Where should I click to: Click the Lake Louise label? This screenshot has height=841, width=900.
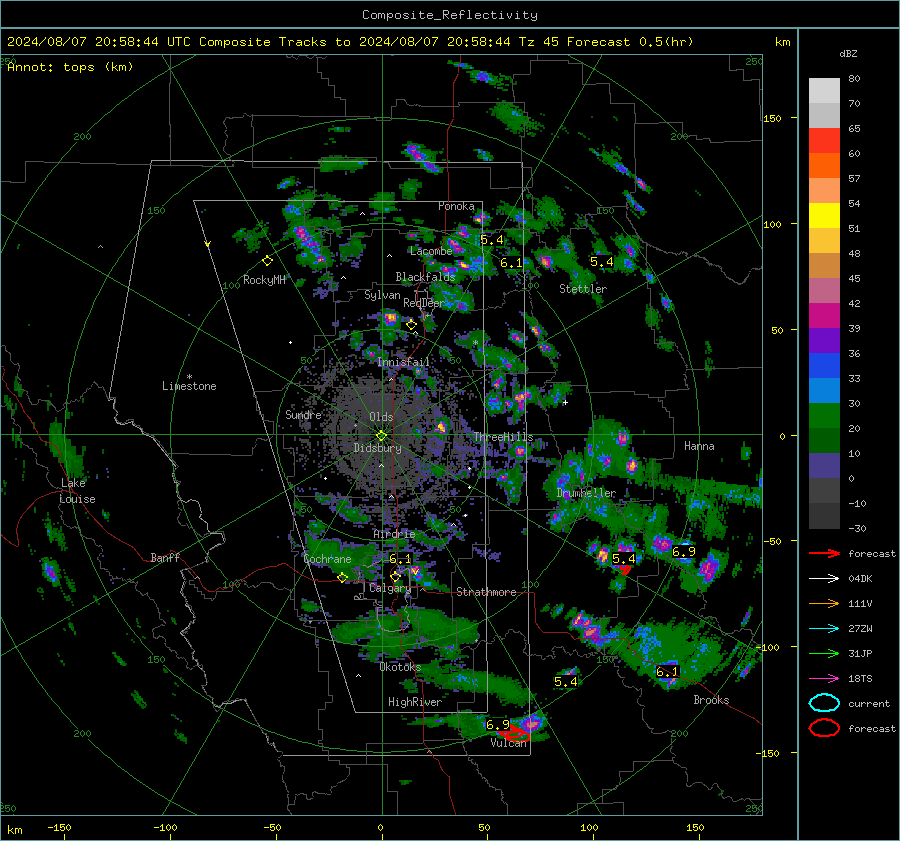(77, 491)
